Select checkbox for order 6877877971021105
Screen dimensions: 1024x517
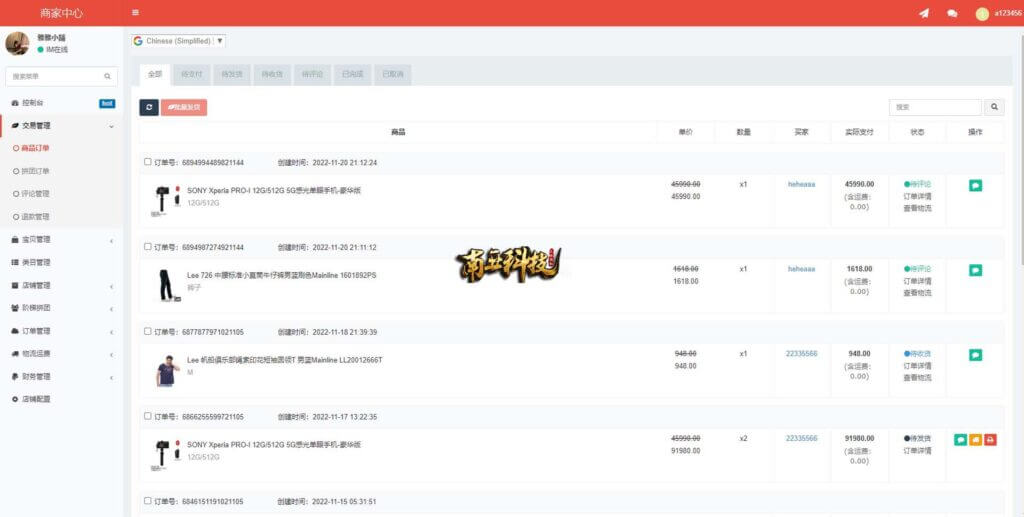pyautogui.click(x=148, y=332)
